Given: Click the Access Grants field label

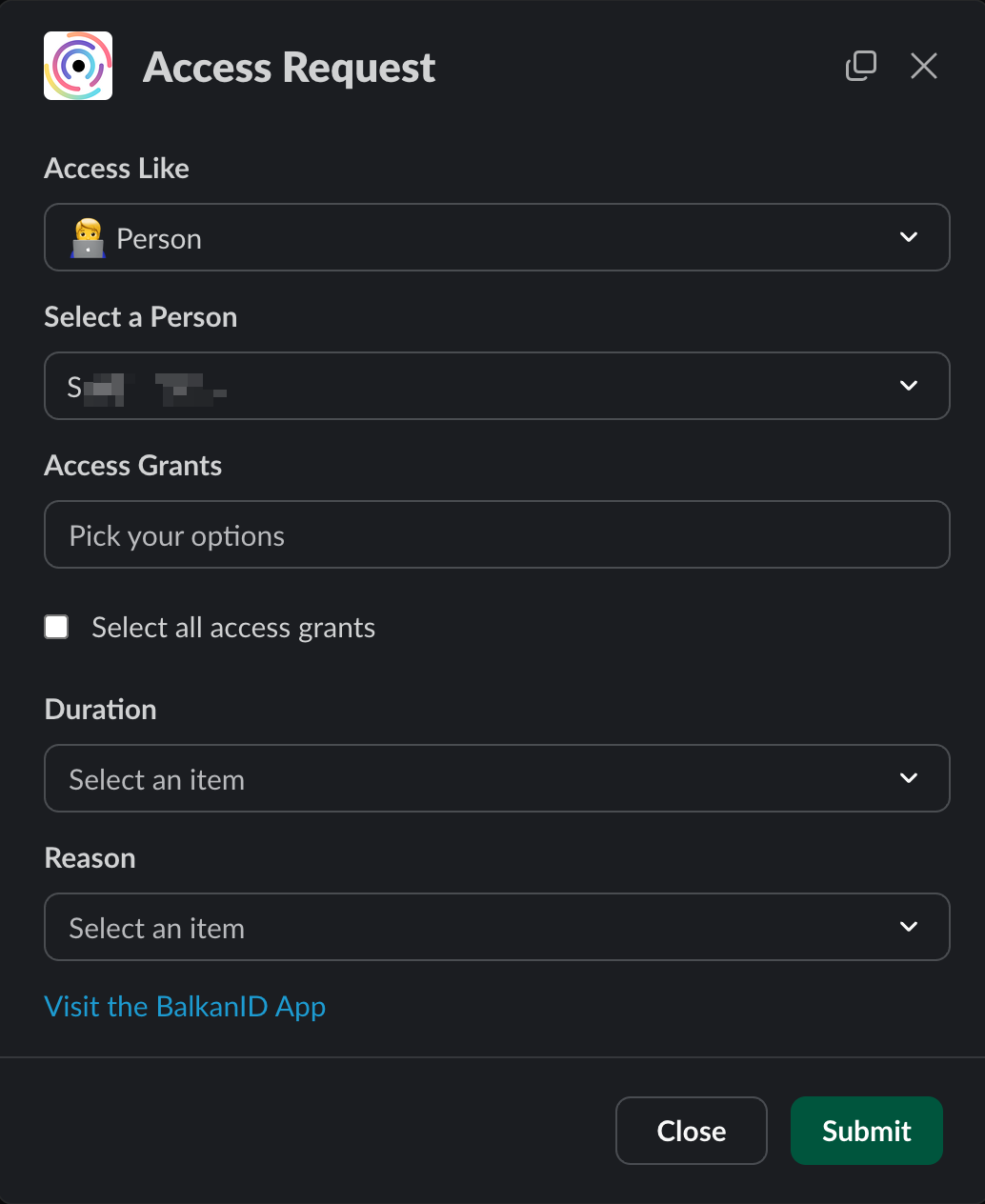Looking at the screenshot, I should 133,466.
